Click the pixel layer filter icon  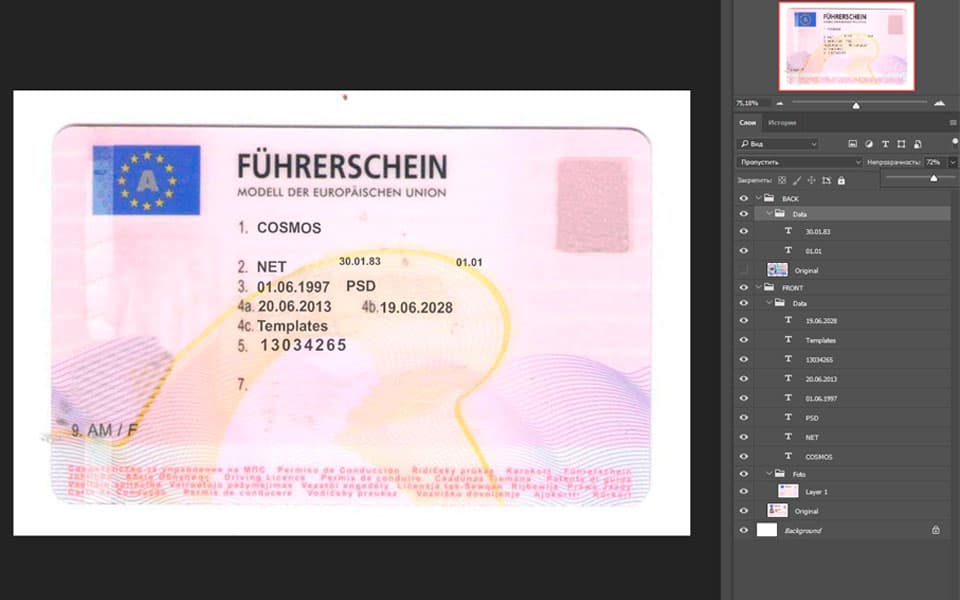[853, 144]
